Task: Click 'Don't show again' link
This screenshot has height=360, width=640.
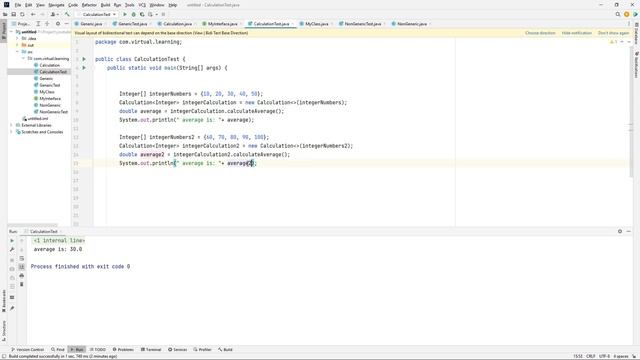Action: click(x=613, y=33)
